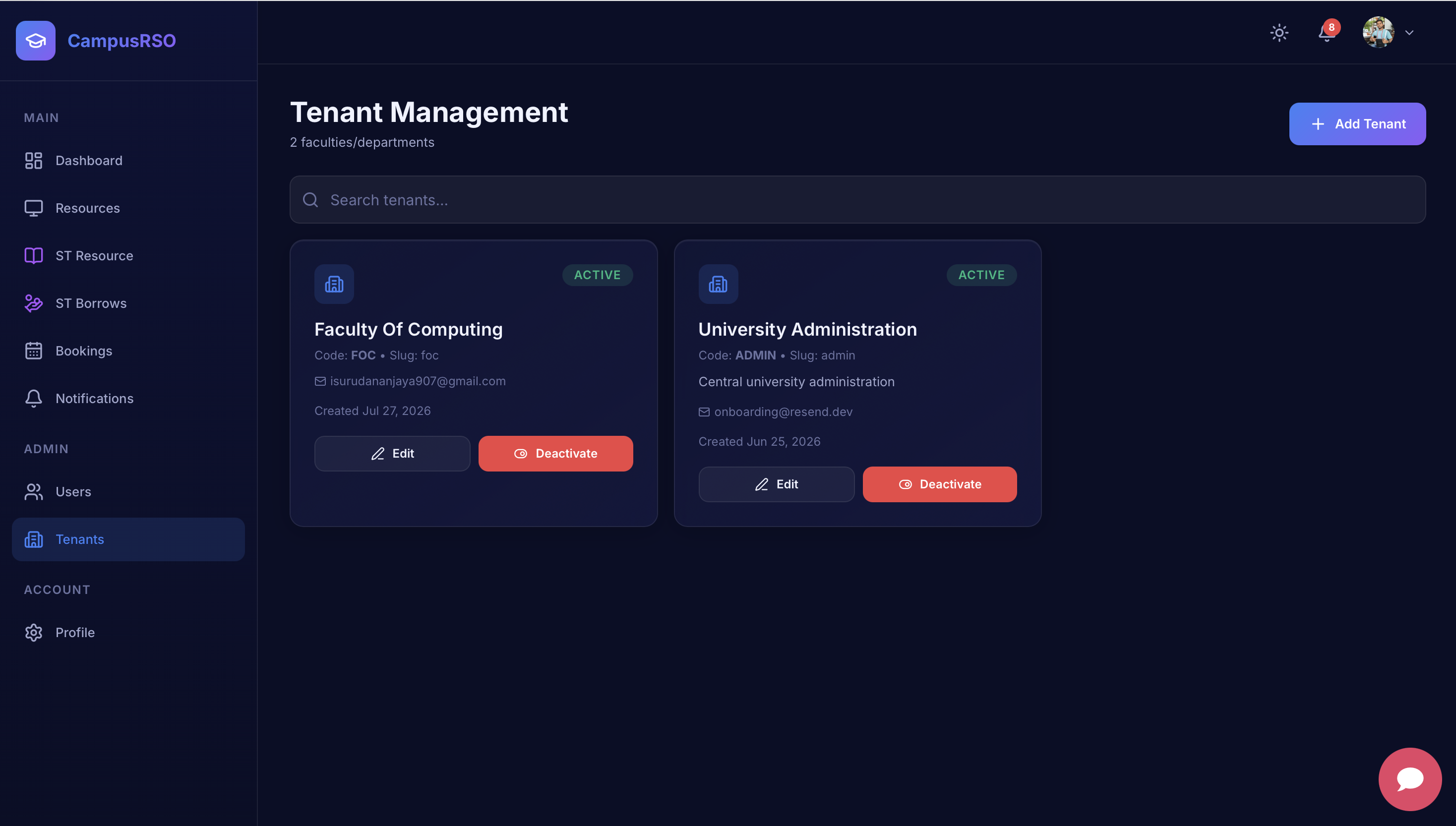
Task: Edit the University Administration tenant
Action: 776,484
